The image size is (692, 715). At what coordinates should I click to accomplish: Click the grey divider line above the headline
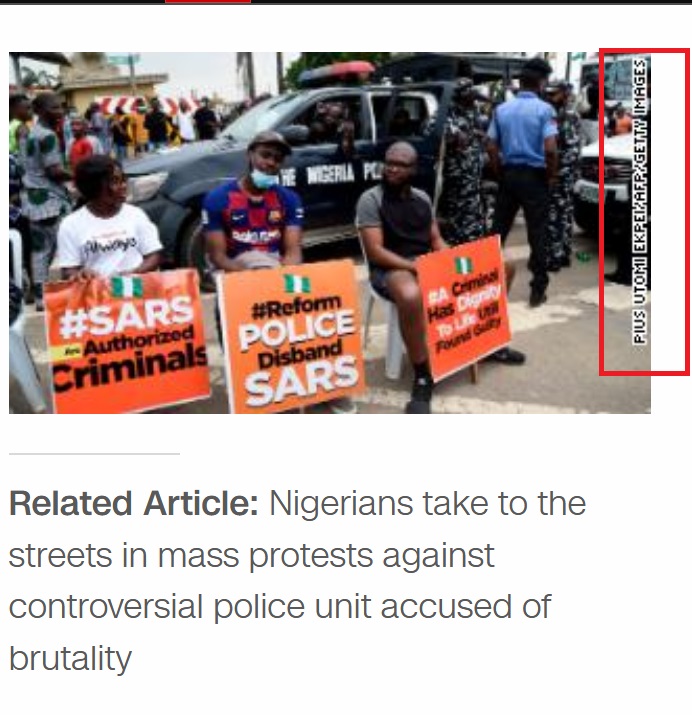click(x=94, y=454)
